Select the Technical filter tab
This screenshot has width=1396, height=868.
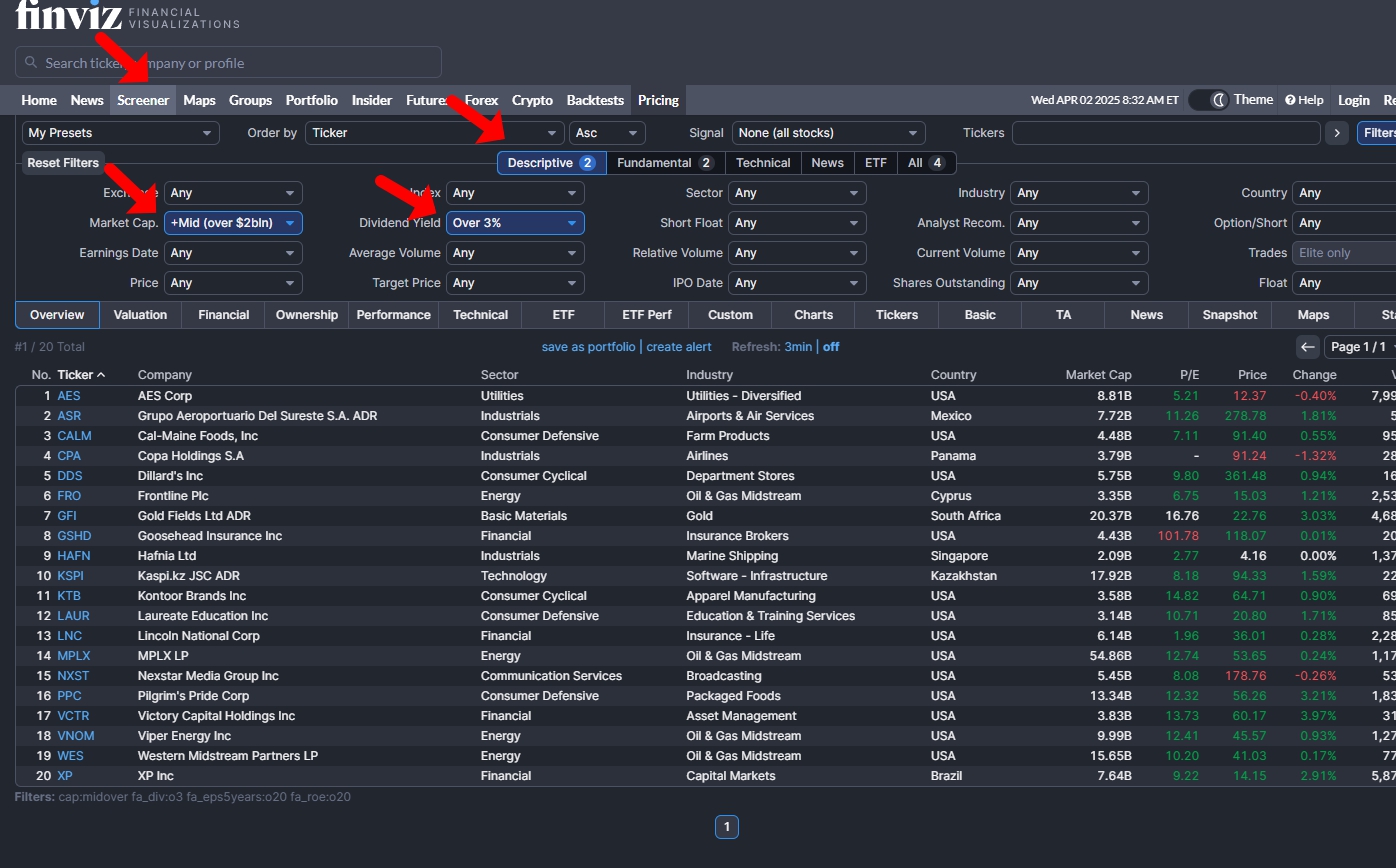point(763,163)
